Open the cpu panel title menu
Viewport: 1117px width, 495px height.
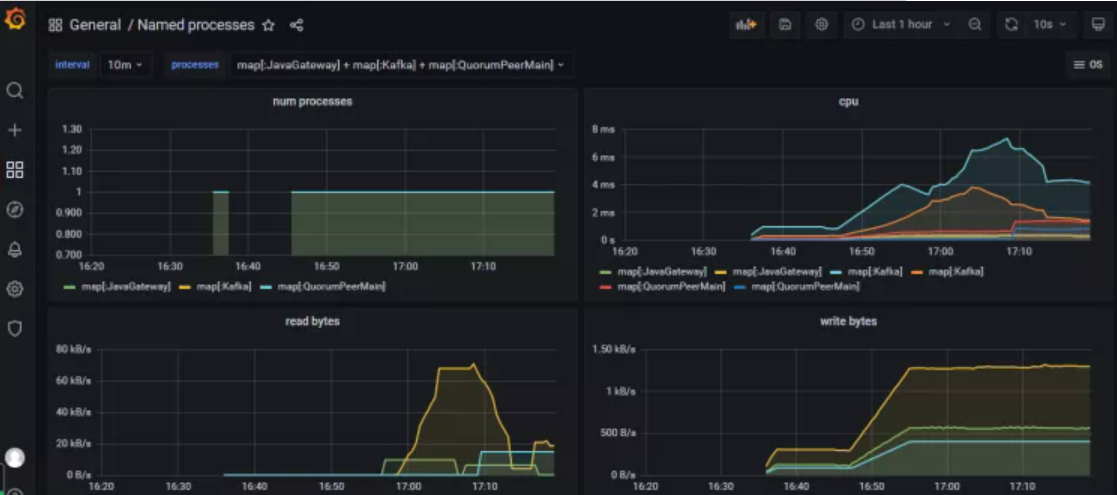(x=848, y=101)
